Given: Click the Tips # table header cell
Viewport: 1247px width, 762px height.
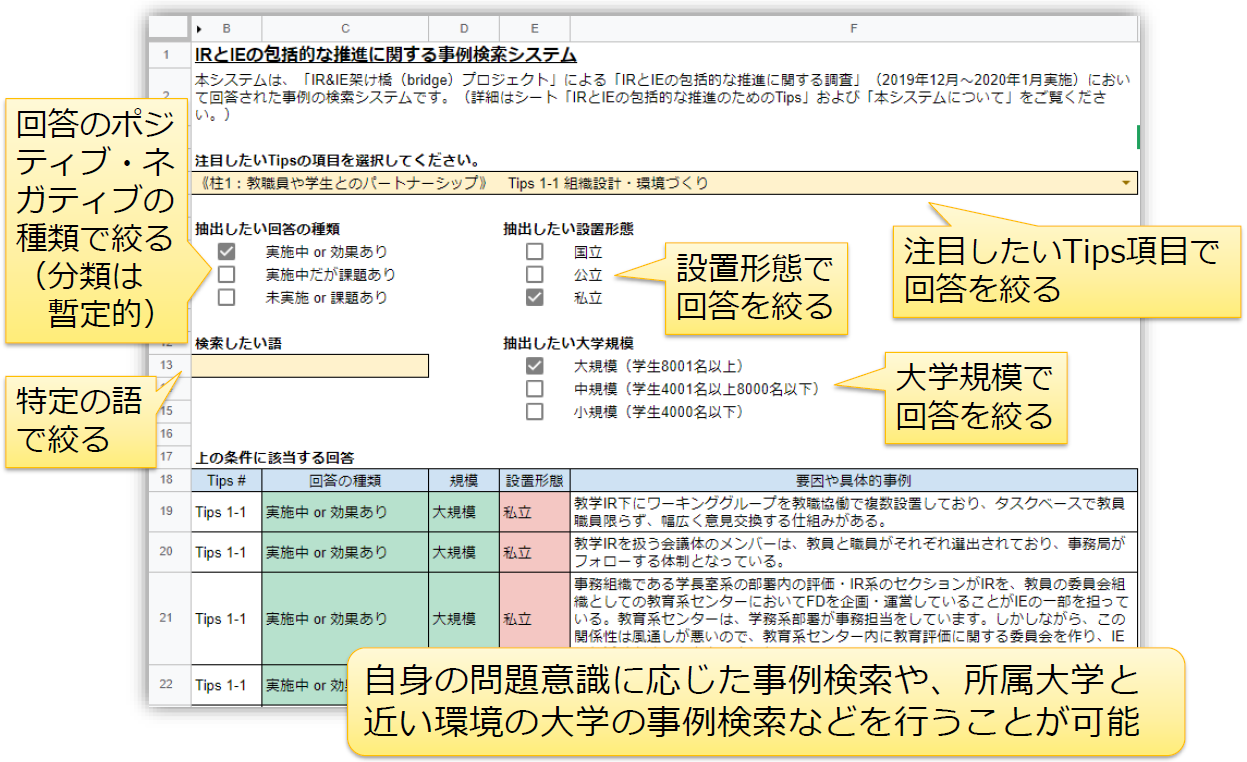Looking at the screenshot, I should [x=226, y=480].
